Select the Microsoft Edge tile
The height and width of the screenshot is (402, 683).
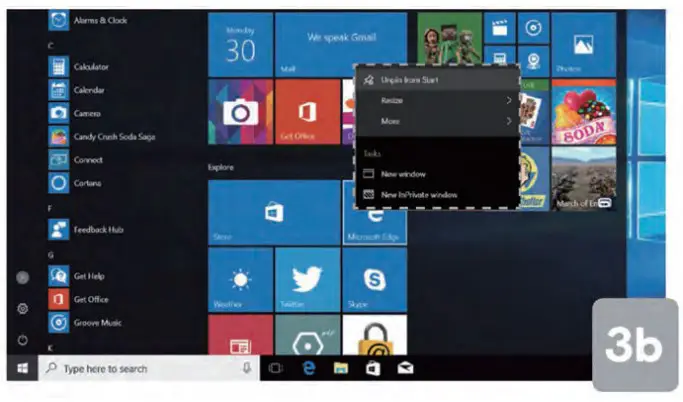375,226
